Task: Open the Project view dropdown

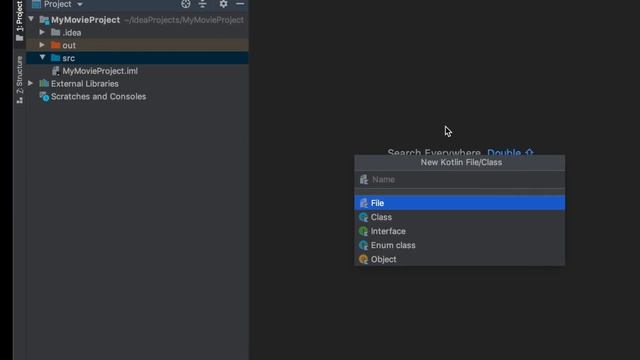Action: pyautogui.click(x=80, y=4)
